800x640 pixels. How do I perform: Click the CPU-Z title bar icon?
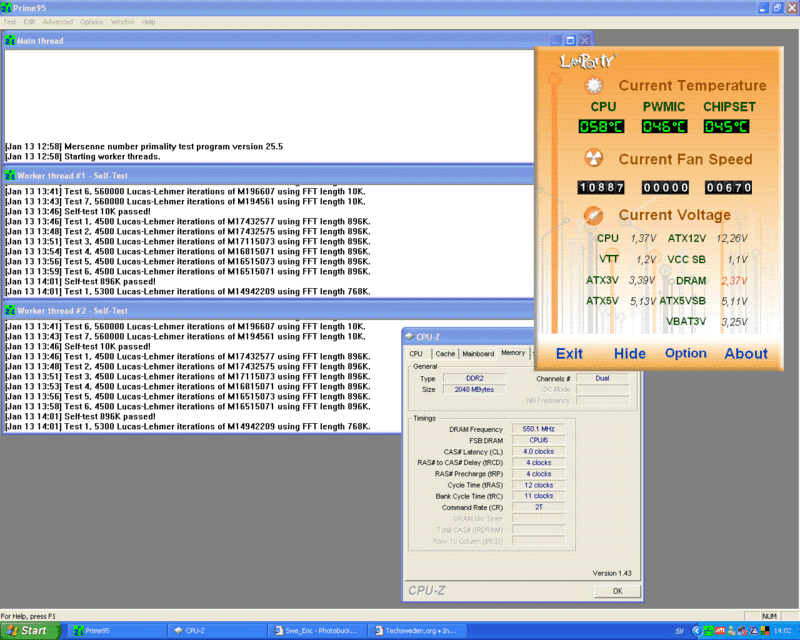[x=409, y=337]
